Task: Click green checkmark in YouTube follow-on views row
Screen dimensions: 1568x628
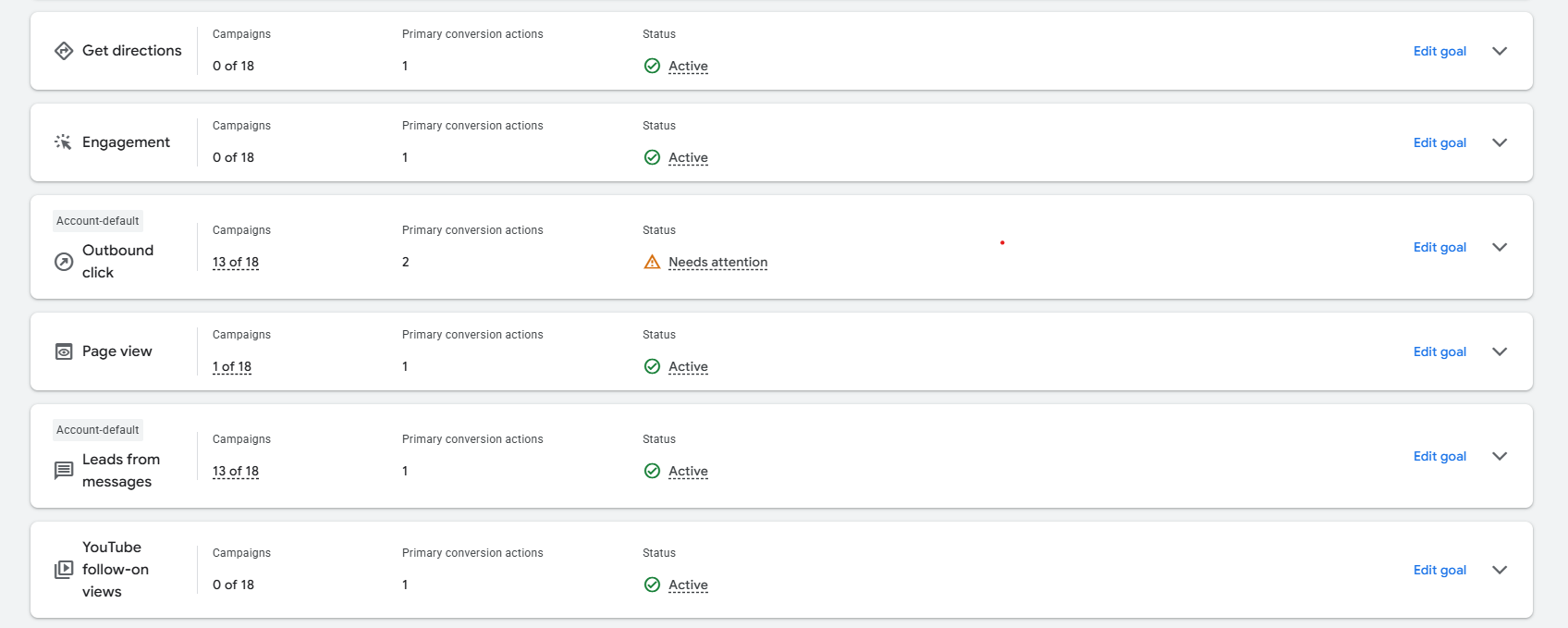Action: 652,585
